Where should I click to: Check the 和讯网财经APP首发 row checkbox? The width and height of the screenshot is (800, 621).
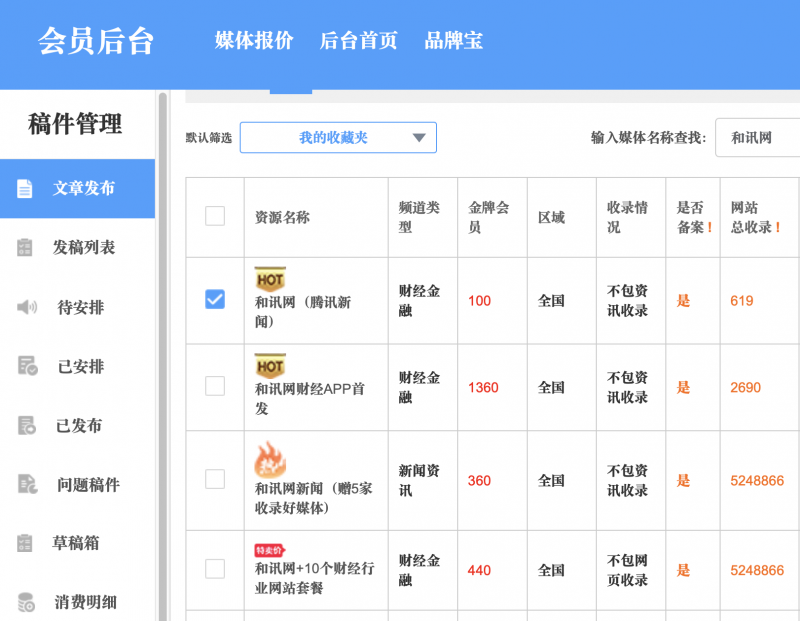[x=215, y=386]
